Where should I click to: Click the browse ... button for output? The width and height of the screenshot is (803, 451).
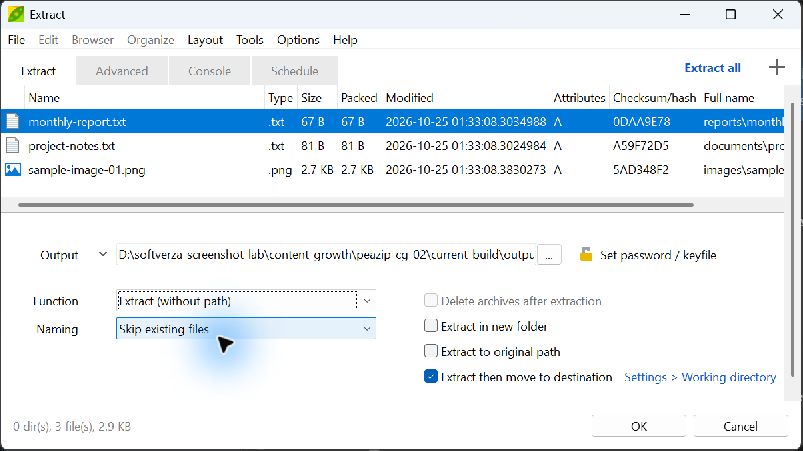click(549, 254)
